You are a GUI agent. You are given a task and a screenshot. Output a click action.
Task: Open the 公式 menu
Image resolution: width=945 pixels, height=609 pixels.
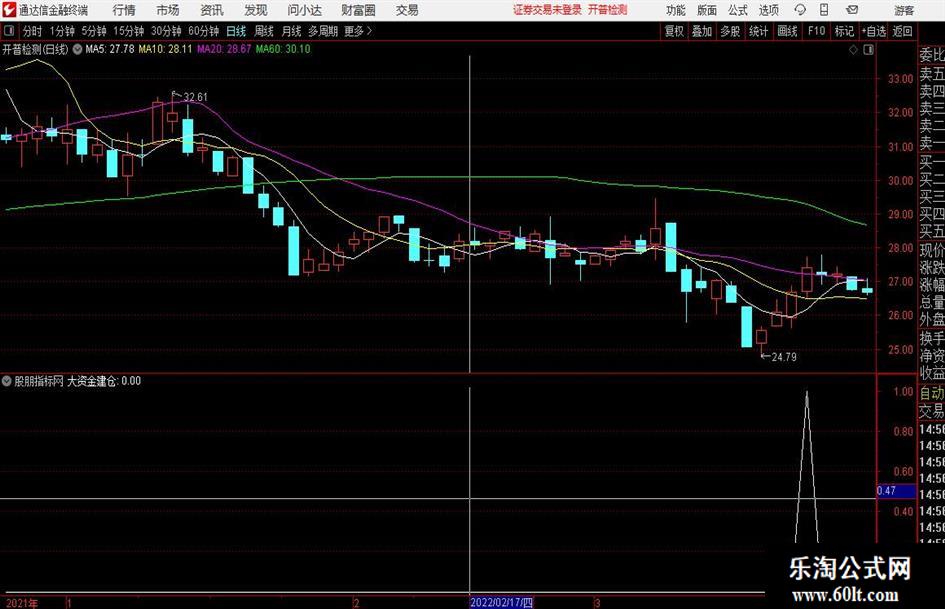coord(738,10)
